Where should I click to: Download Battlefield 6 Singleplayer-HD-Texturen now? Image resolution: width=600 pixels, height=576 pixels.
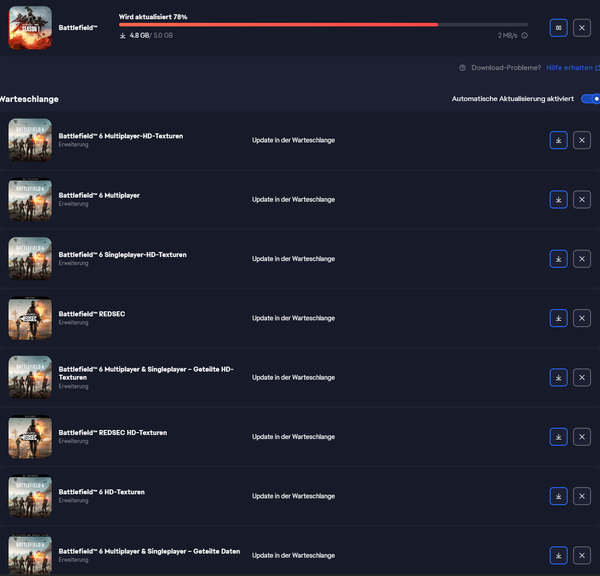[558, 259]
